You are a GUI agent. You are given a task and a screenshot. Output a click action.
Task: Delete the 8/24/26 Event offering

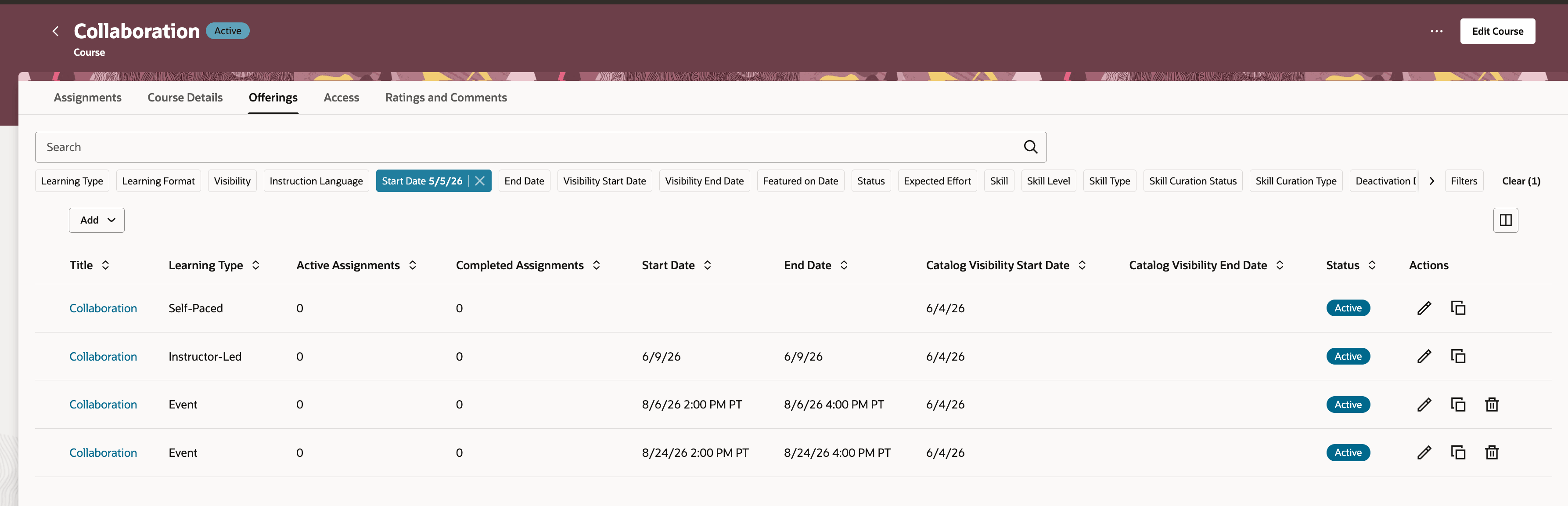[x=1491, y=452]
